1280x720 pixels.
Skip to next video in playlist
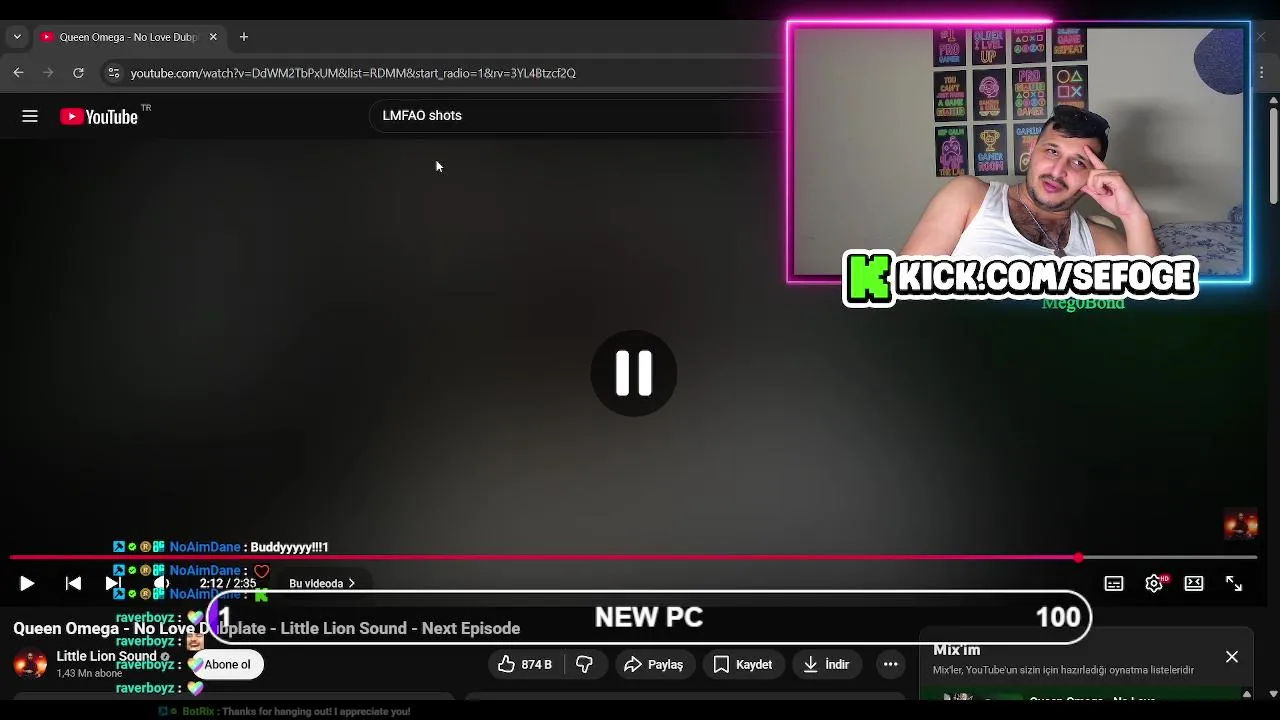[113, 584]
